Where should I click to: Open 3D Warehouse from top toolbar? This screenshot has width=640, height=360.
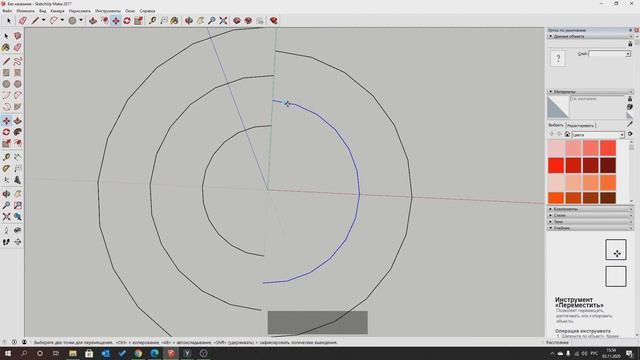coord(237,20)
